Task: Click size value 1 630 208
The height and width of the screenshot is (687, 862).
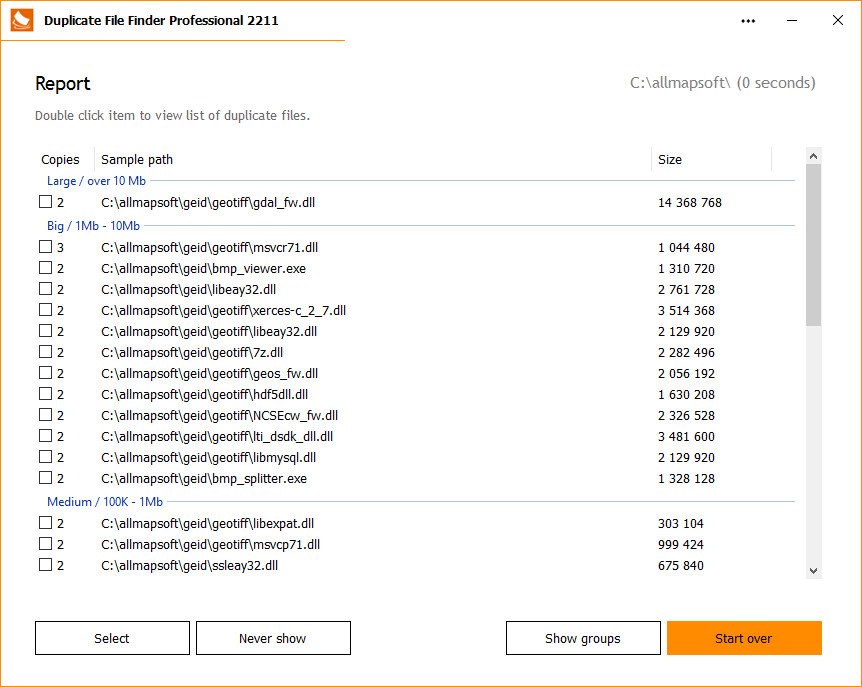Action: pyautogui.click(x=687, y=394)
